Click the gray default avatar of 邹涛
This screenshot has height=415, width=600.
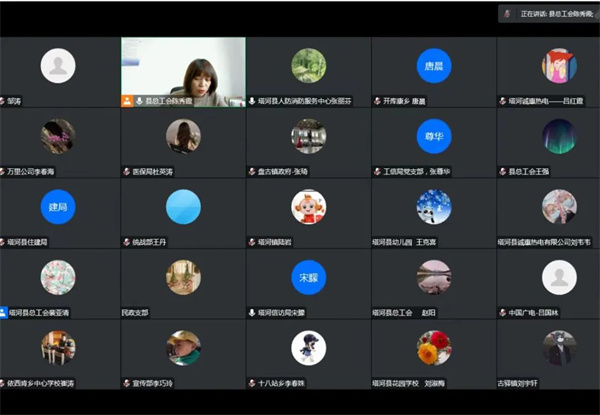coord(58,65)
